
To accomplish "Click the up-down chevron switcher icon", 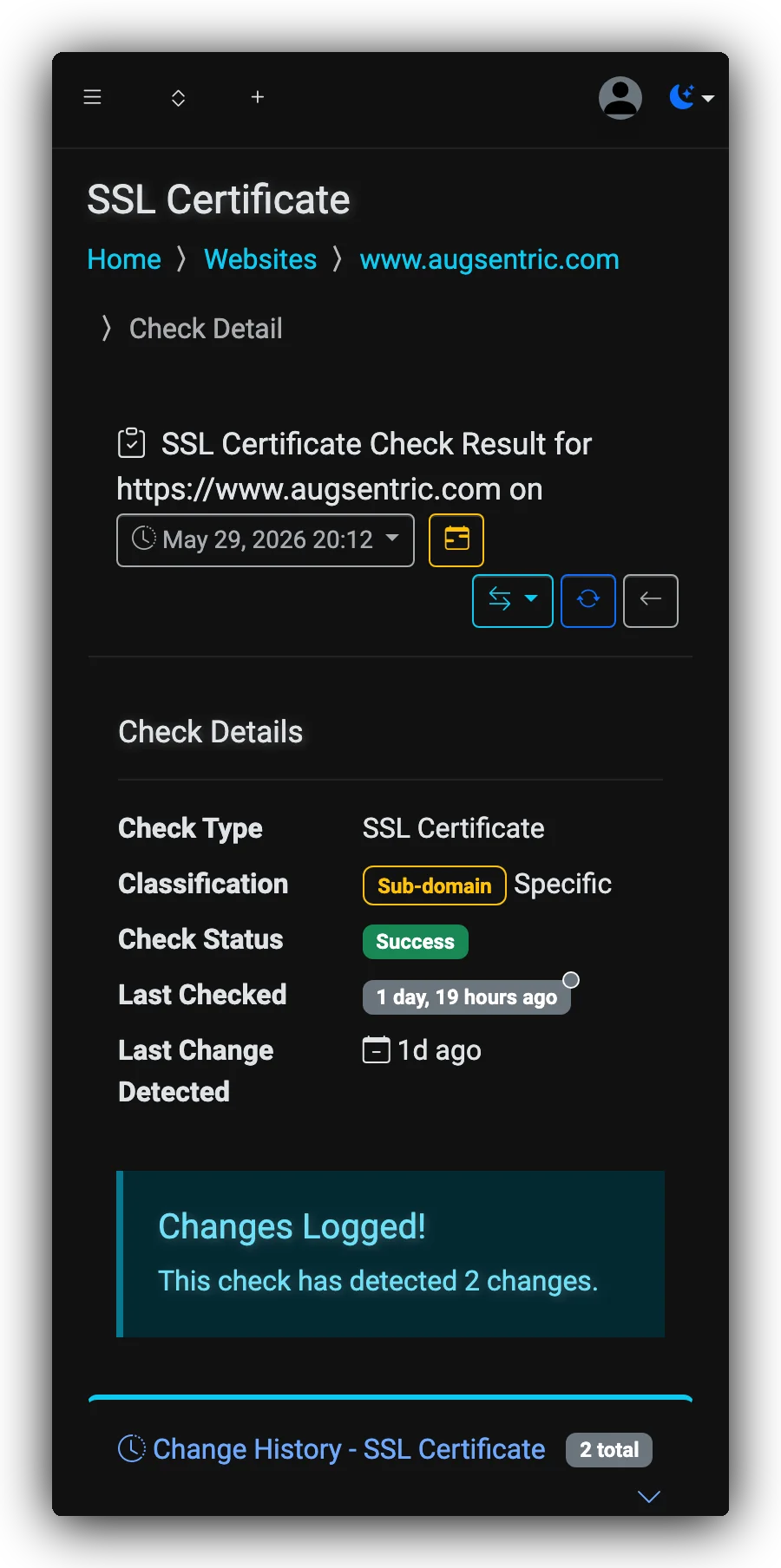I will 178,98.
